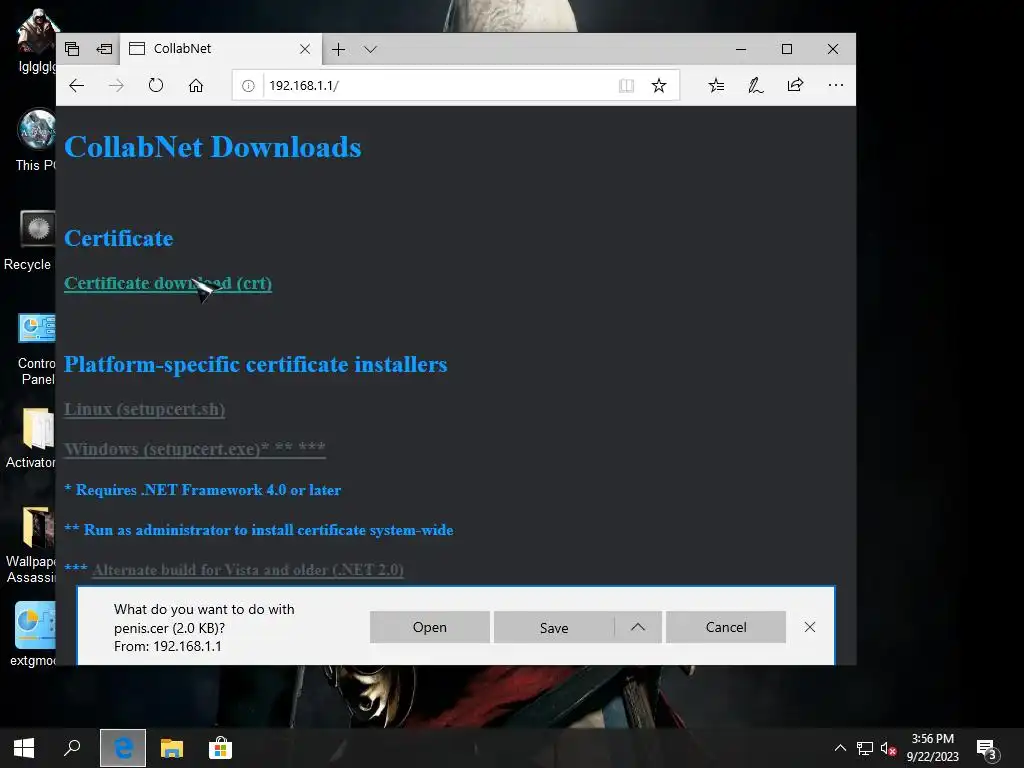Click Cancel in the download prompt
1024x768 pixels.
[x=726, y=627]
